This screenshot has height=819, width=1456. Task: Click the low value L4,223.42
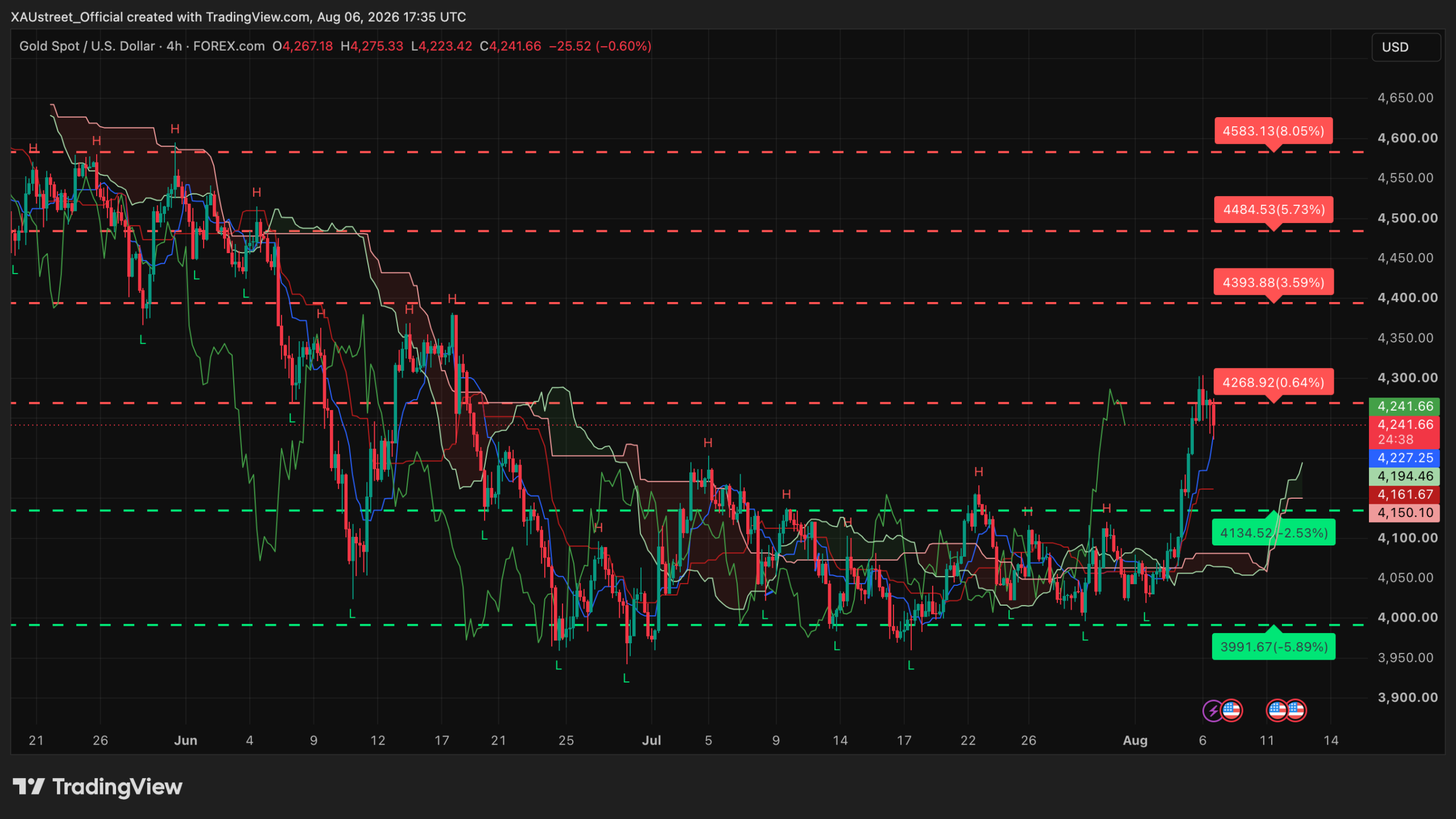(442, 46)
